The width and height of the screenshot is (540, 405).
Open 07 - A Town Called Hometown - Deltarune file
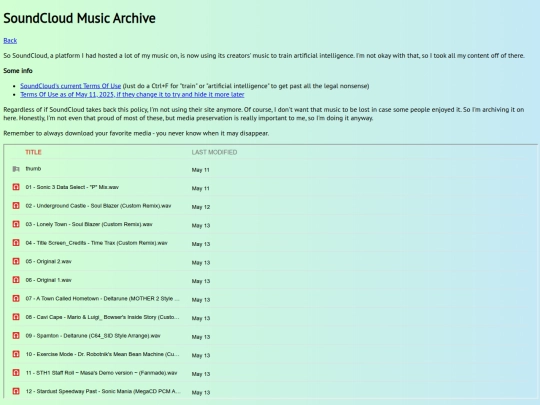102,298
